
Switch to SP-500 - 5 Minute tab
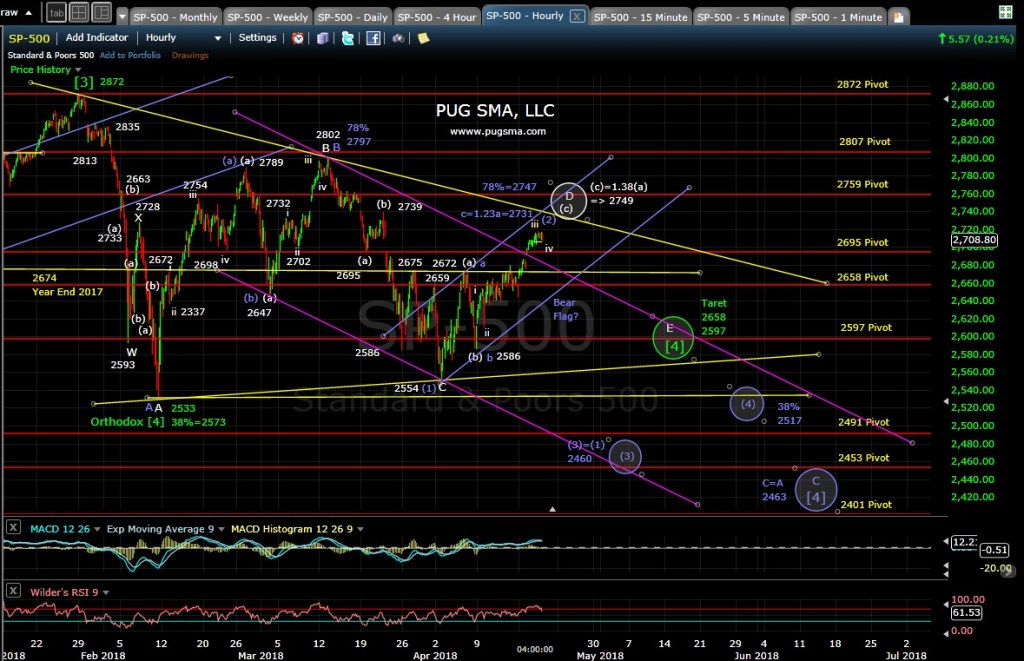(741, 17)
